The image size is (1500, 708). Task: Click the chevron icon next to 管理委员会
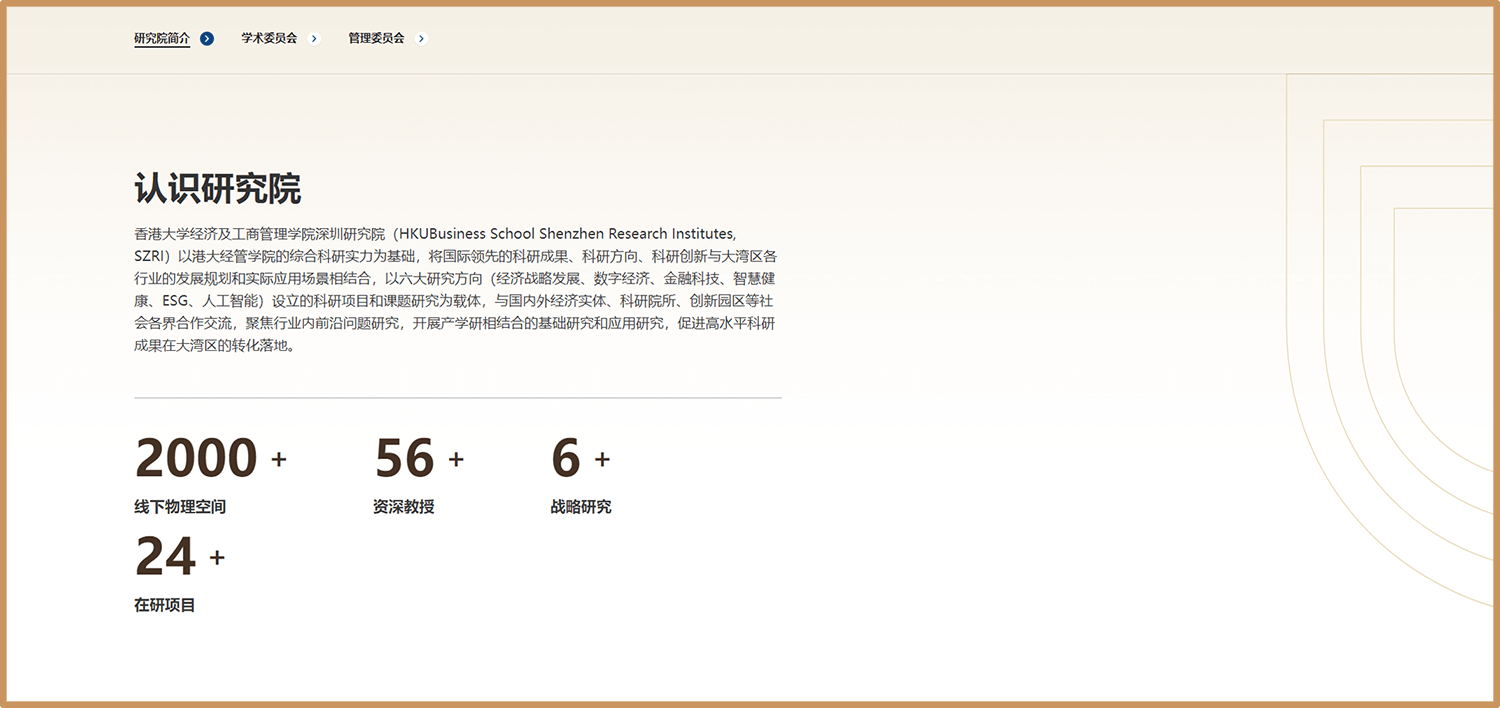click(421, 39)
